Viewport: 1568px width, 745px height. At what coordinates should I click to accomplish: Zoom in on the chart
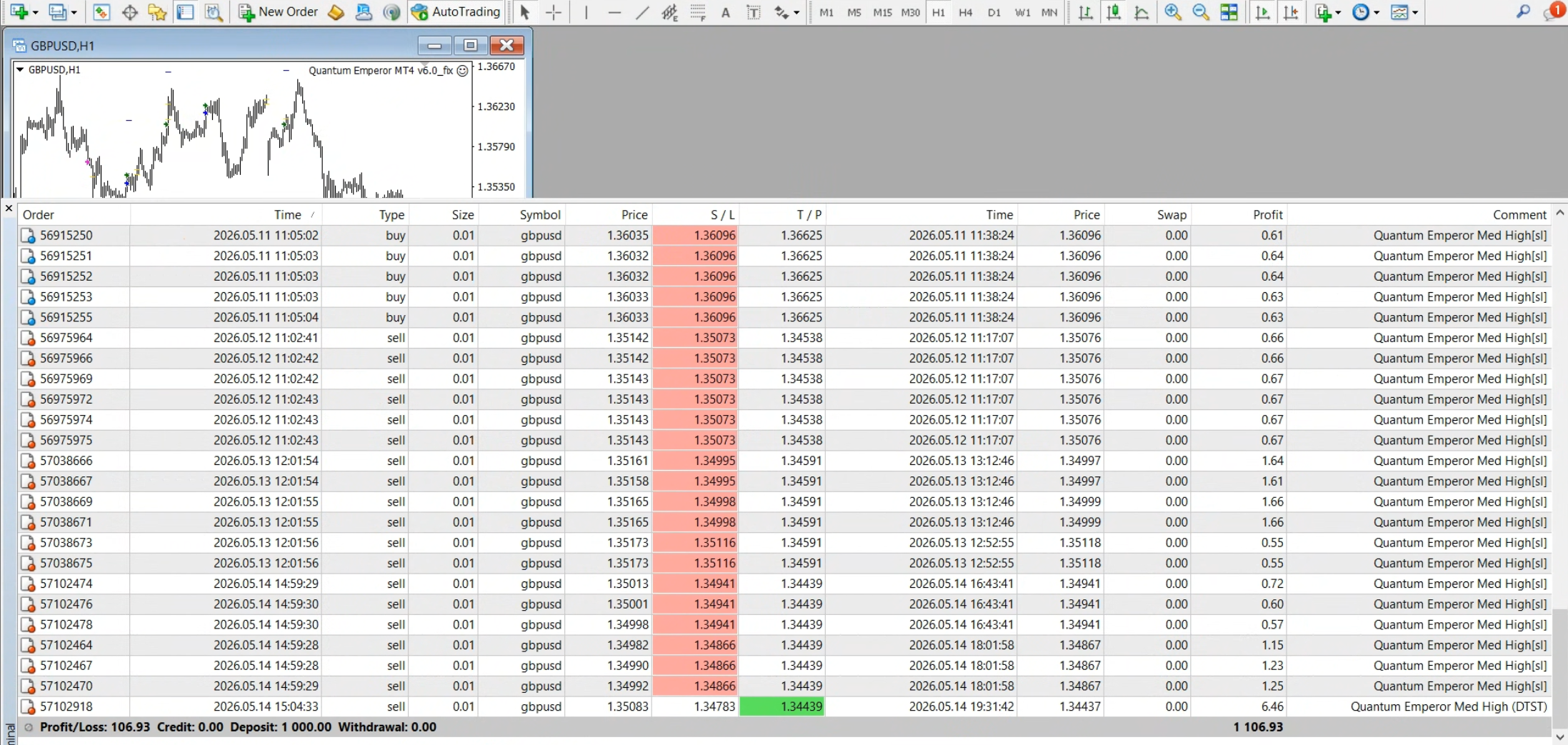1172,12
